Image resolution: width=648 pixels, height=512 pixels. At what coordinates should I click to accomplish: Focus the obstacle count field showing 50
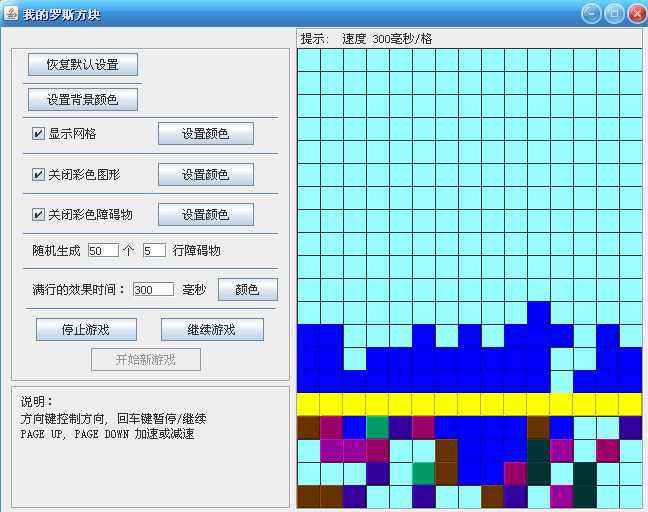pyautogui.click(x=103, y=250)
